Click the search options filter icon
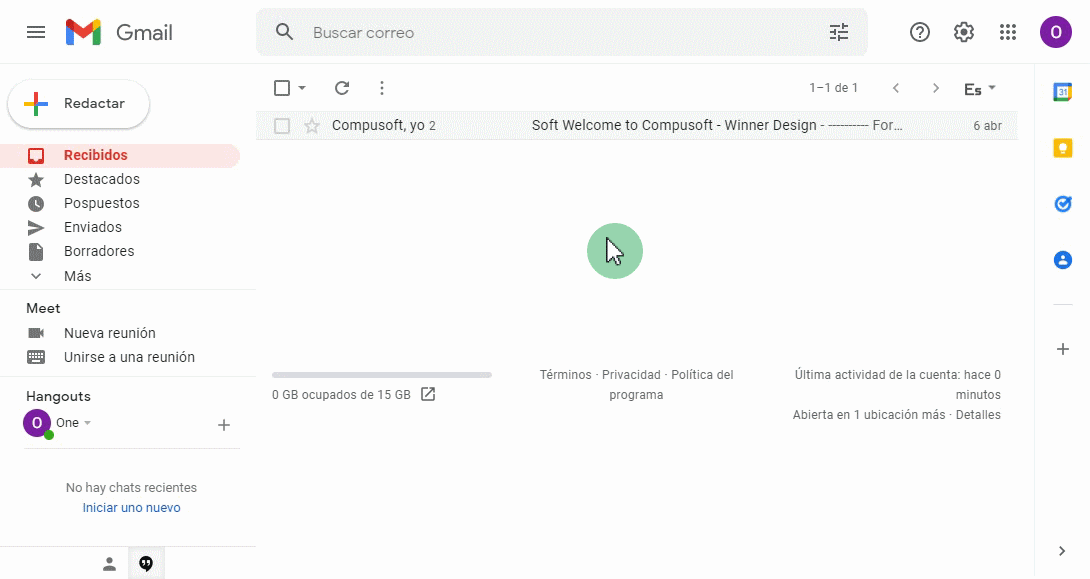 839,32
